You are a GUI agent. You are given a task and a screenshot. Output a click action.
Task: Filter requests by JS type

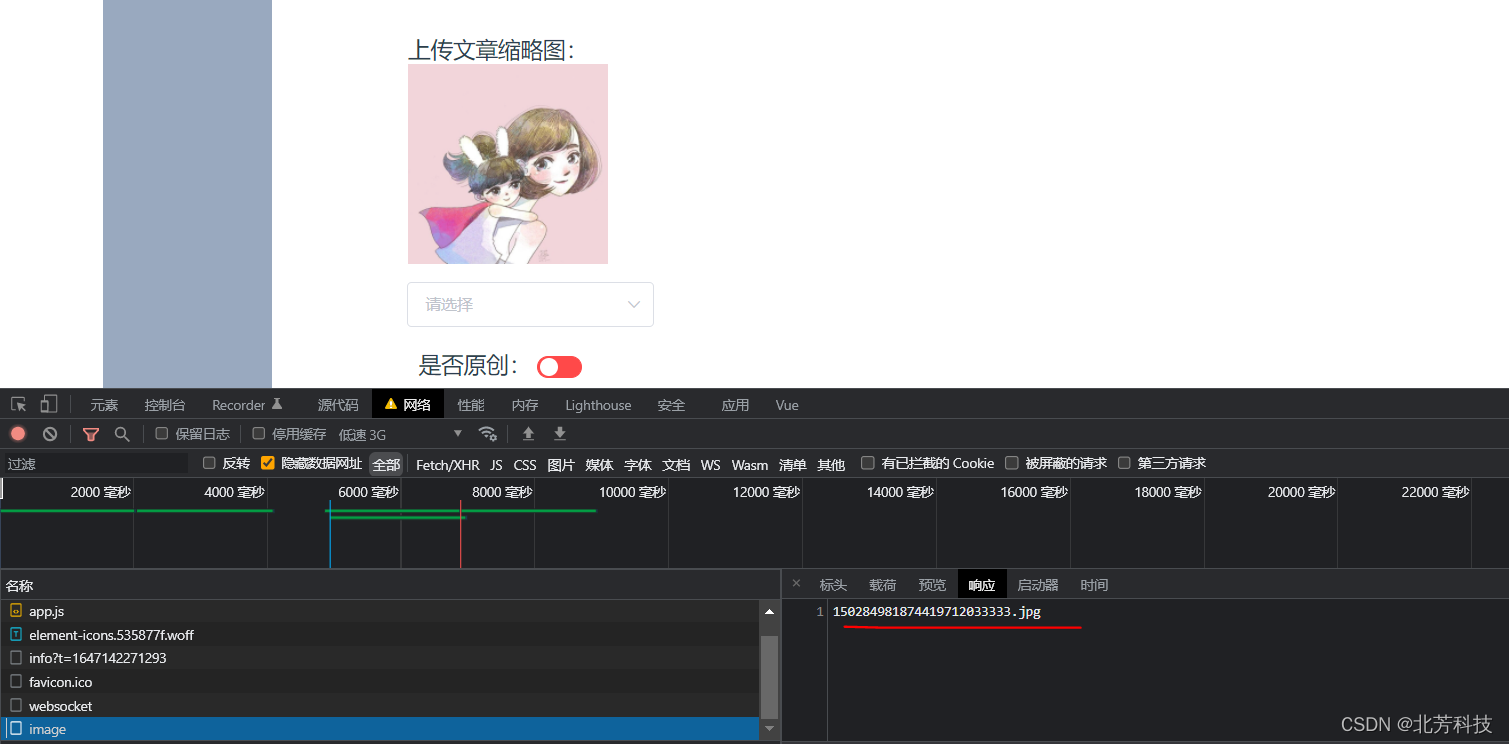pyautogui.click(x=496, y=464)
